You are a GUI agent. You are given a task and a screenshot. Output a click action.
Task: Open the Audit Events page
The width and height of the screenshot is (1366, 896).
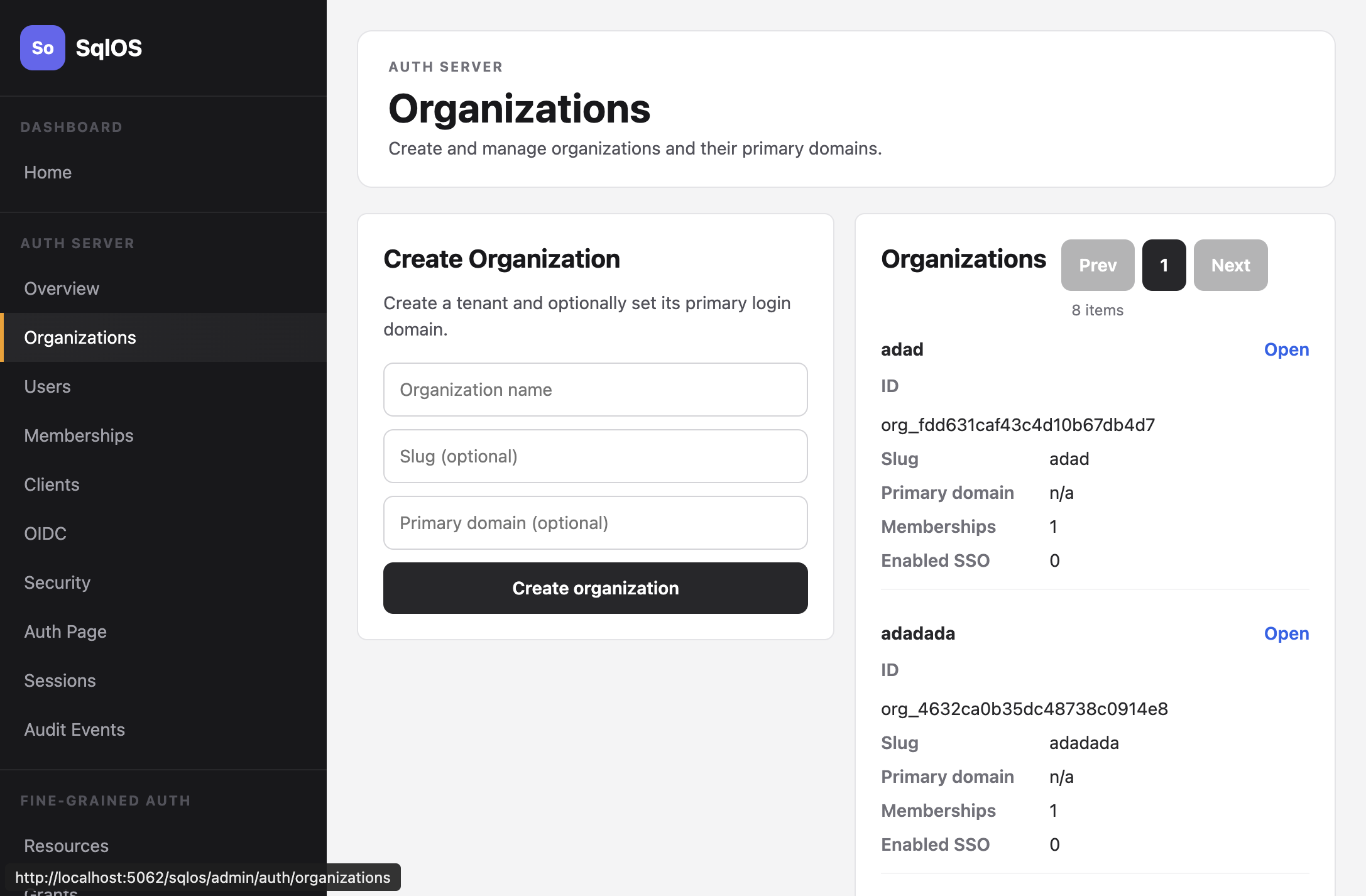(x=74, y=729)
